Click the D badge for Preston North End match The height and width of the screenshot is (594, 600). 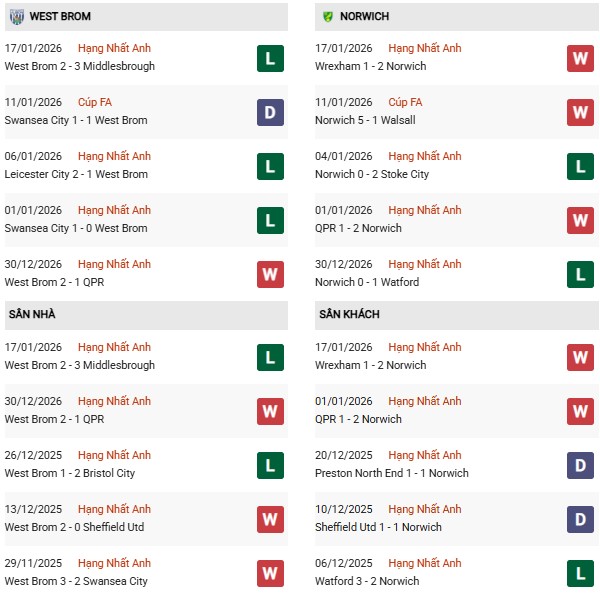(x=580, y=465)
